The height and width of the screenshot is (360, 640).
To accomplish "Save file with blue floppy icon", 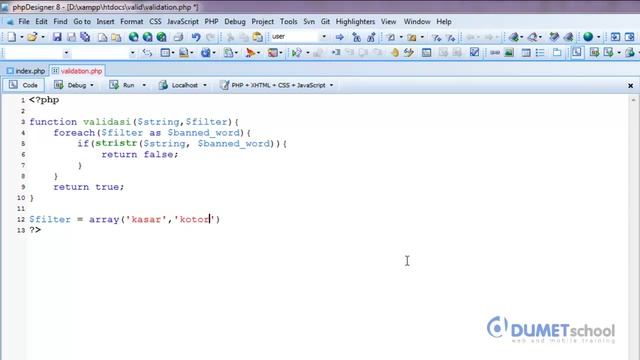I will [57, 37].
